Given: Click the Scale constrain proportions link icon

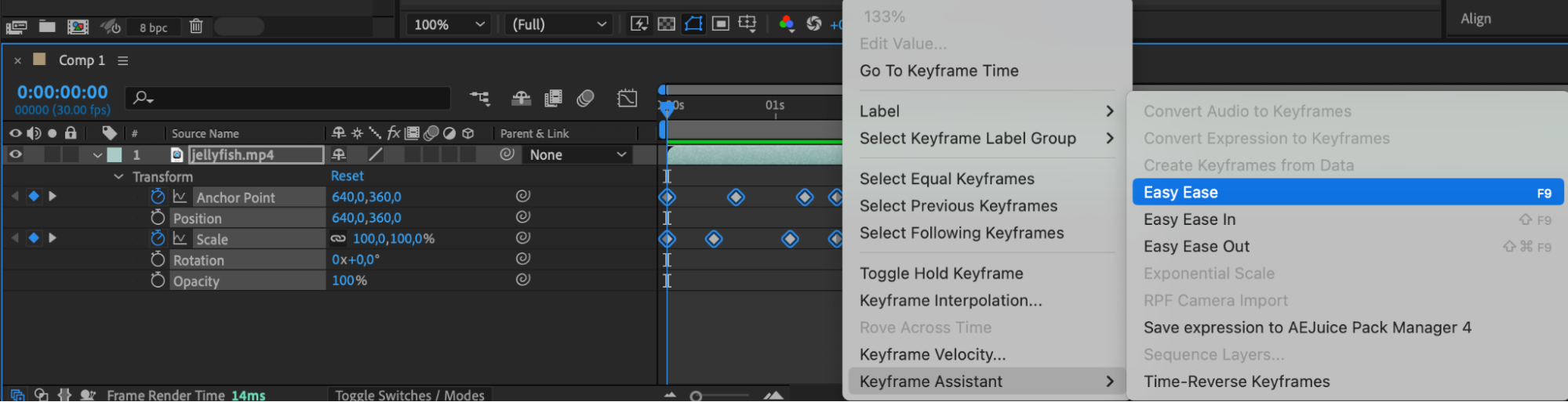Looking at the screenshot, I should point(338,239).
